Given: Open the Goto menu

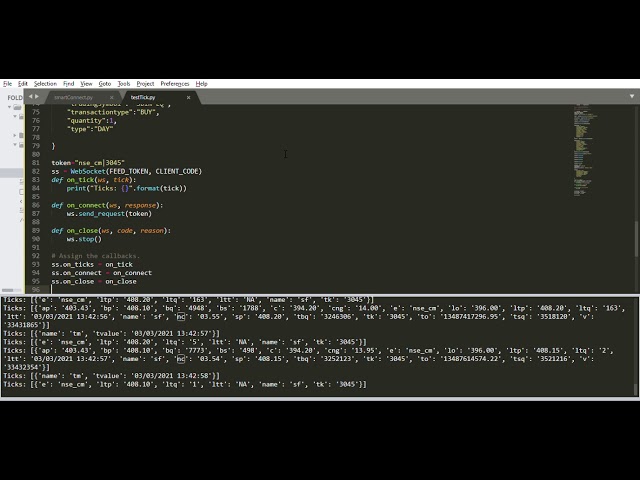Looking at the screenshot, I should pos(104,84).
